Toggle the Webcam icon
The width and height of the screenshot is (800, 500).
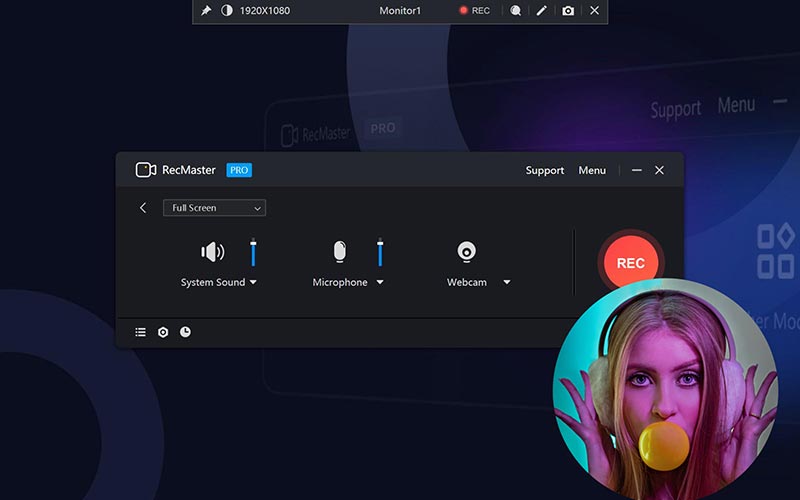coord(466,252)
